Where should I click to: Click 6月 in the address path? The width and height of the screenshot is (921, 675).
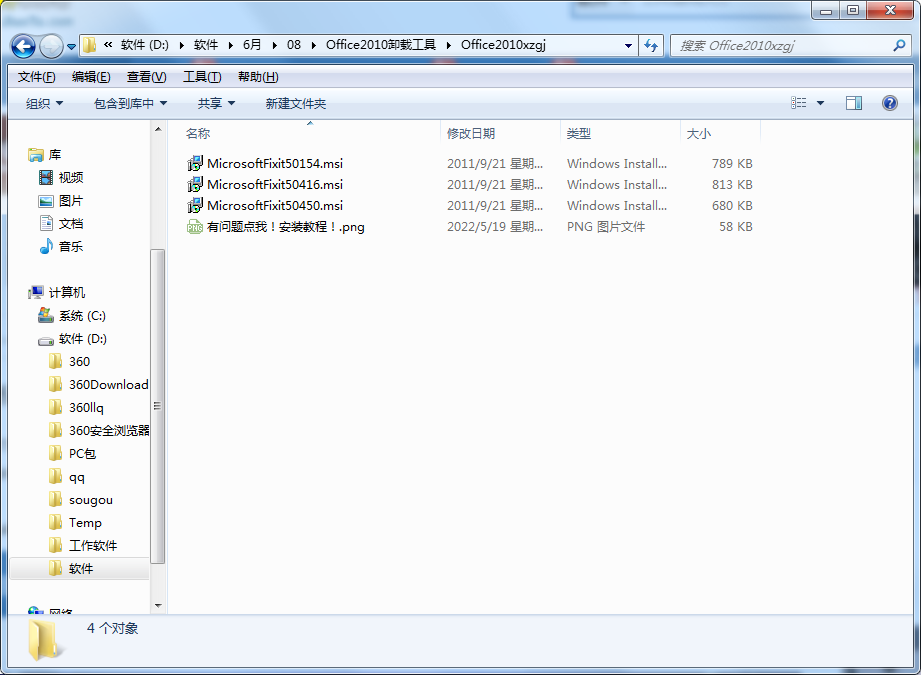pyautogui.click(x=252, y=45)
